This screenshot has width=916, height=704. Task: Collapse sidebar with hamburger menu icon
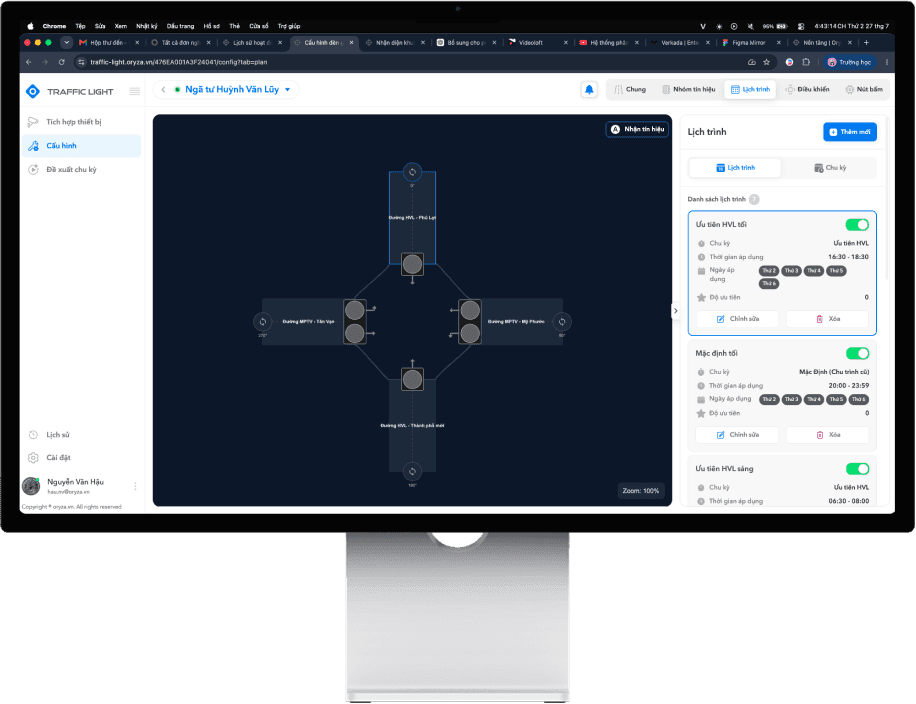134,91
